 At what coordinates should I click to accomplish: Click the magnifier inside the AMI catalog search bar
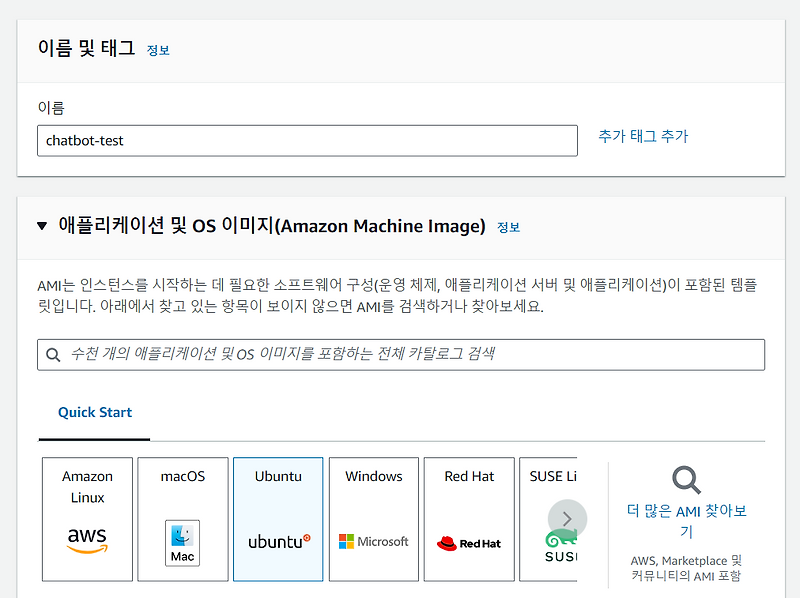[53, 354]
